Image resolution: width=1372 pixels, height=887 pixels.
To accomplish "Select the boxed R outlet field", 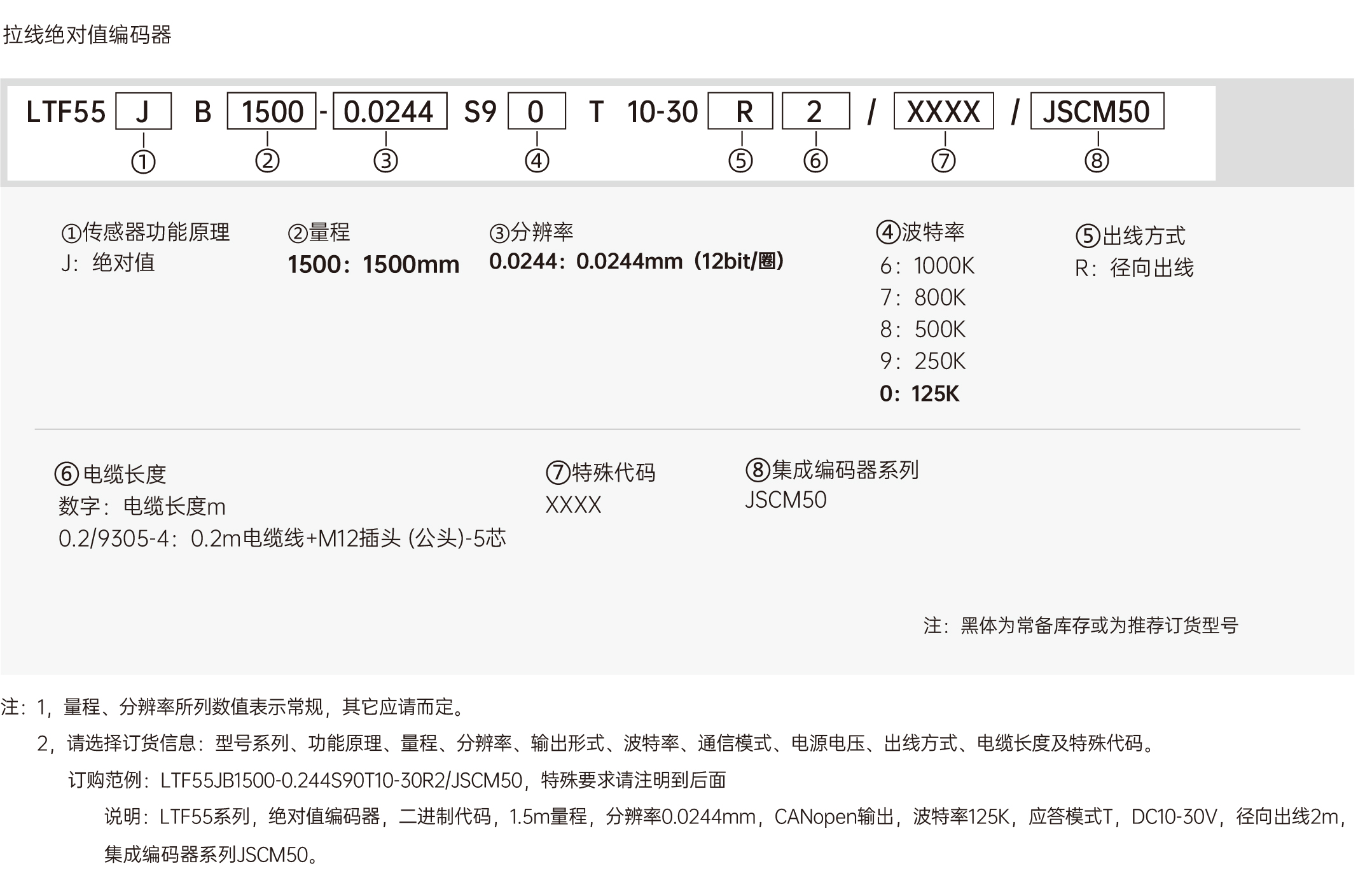I will (741, 111).
